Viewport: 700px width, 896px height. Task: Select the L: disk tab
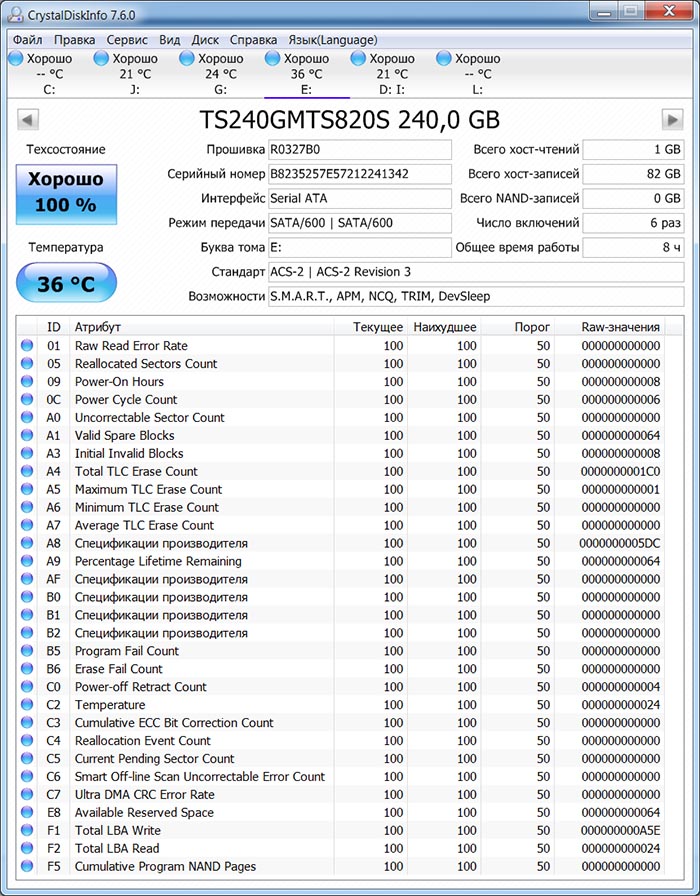[478, 74]
